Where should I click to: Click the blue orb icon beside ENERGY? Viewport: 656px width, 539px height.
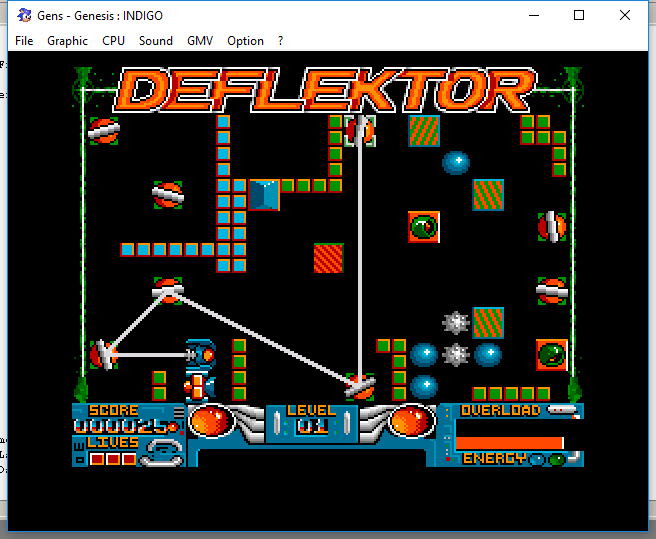click(537, 459)
